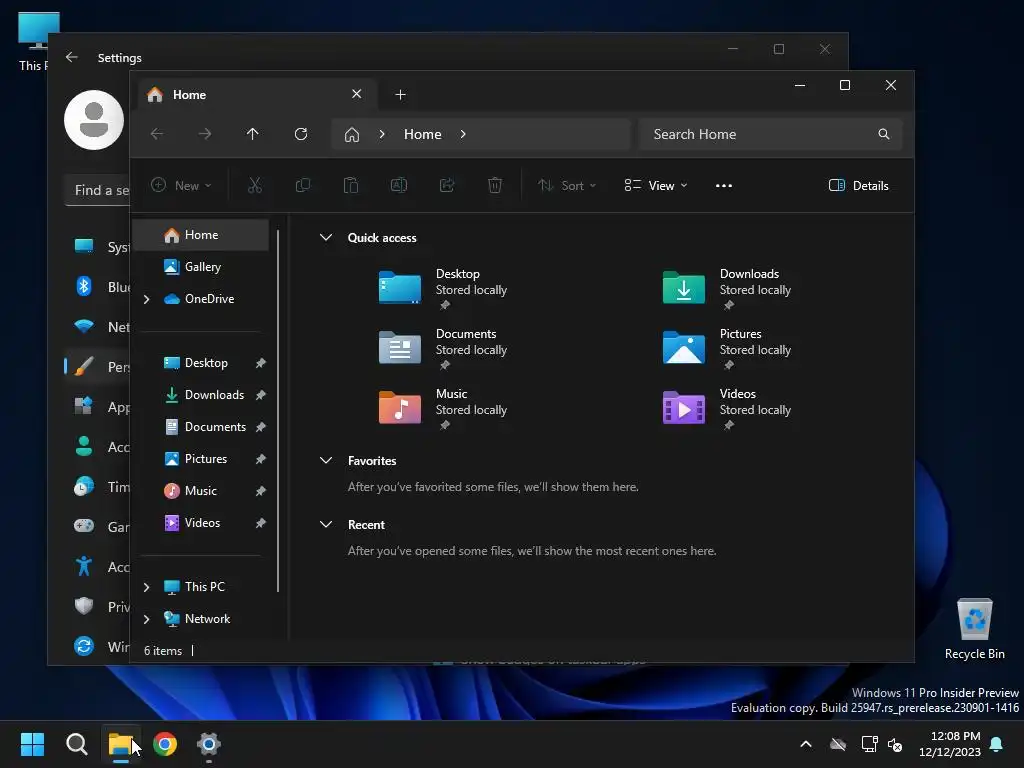Select Documents in the navigation pane
The width and height of the screenshot is (1024, 768).
[x=201, y=427]
